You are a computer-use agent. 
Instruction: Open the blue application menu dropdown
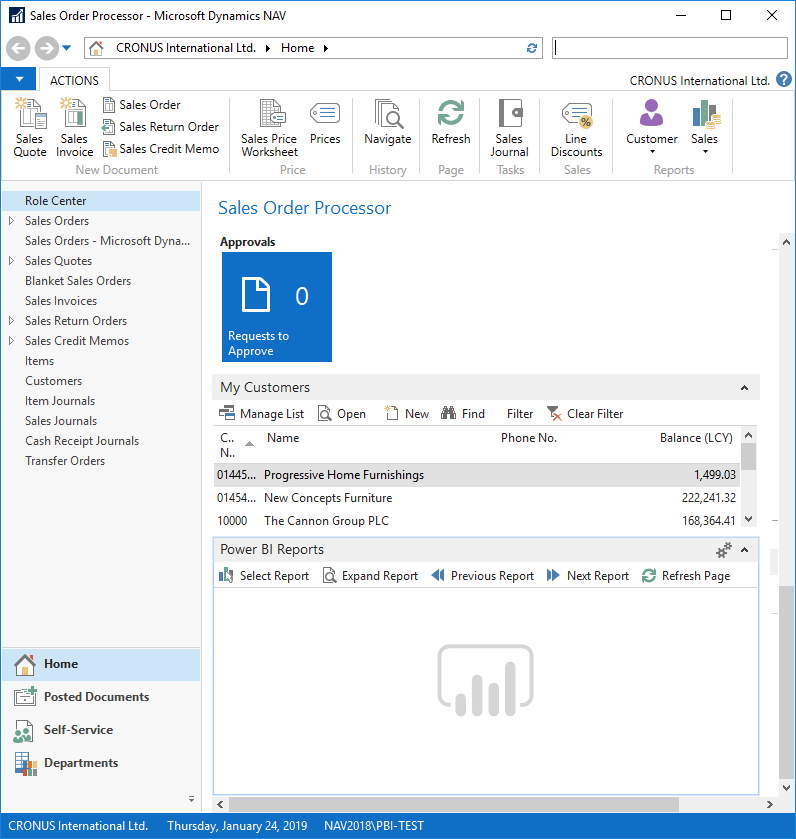(x=19, y=79)
